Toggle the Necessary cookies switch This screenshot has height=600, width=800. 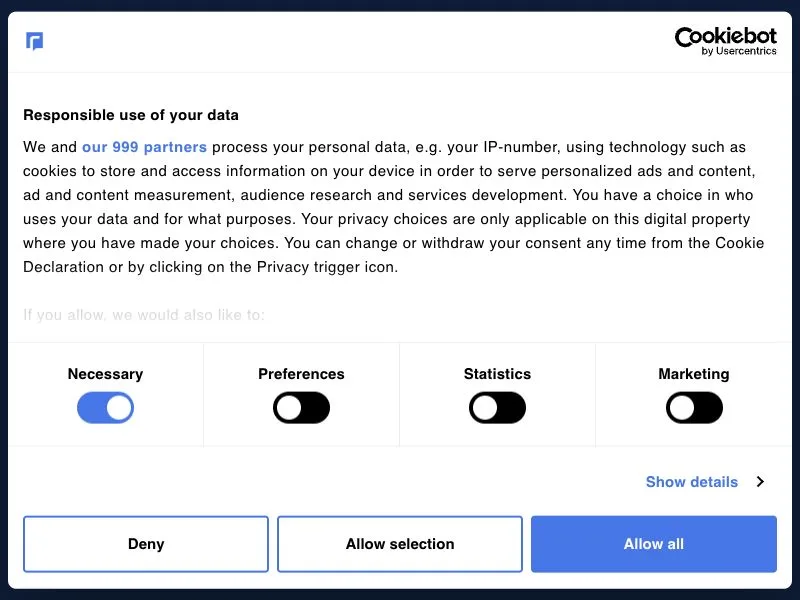click(106, 408)
